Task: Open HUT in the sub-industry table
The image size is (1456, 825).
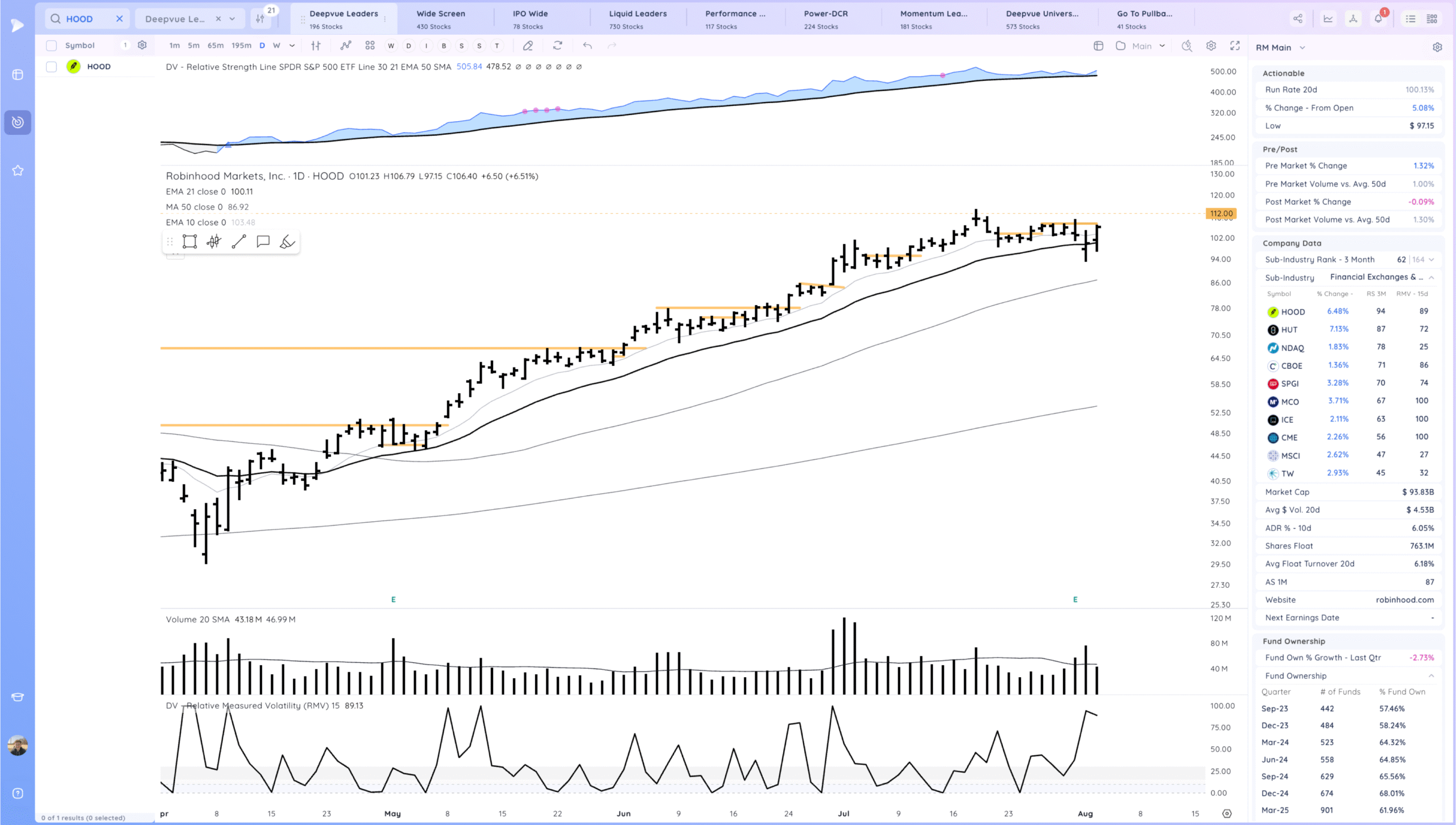Action: (x=1289, y=329)
